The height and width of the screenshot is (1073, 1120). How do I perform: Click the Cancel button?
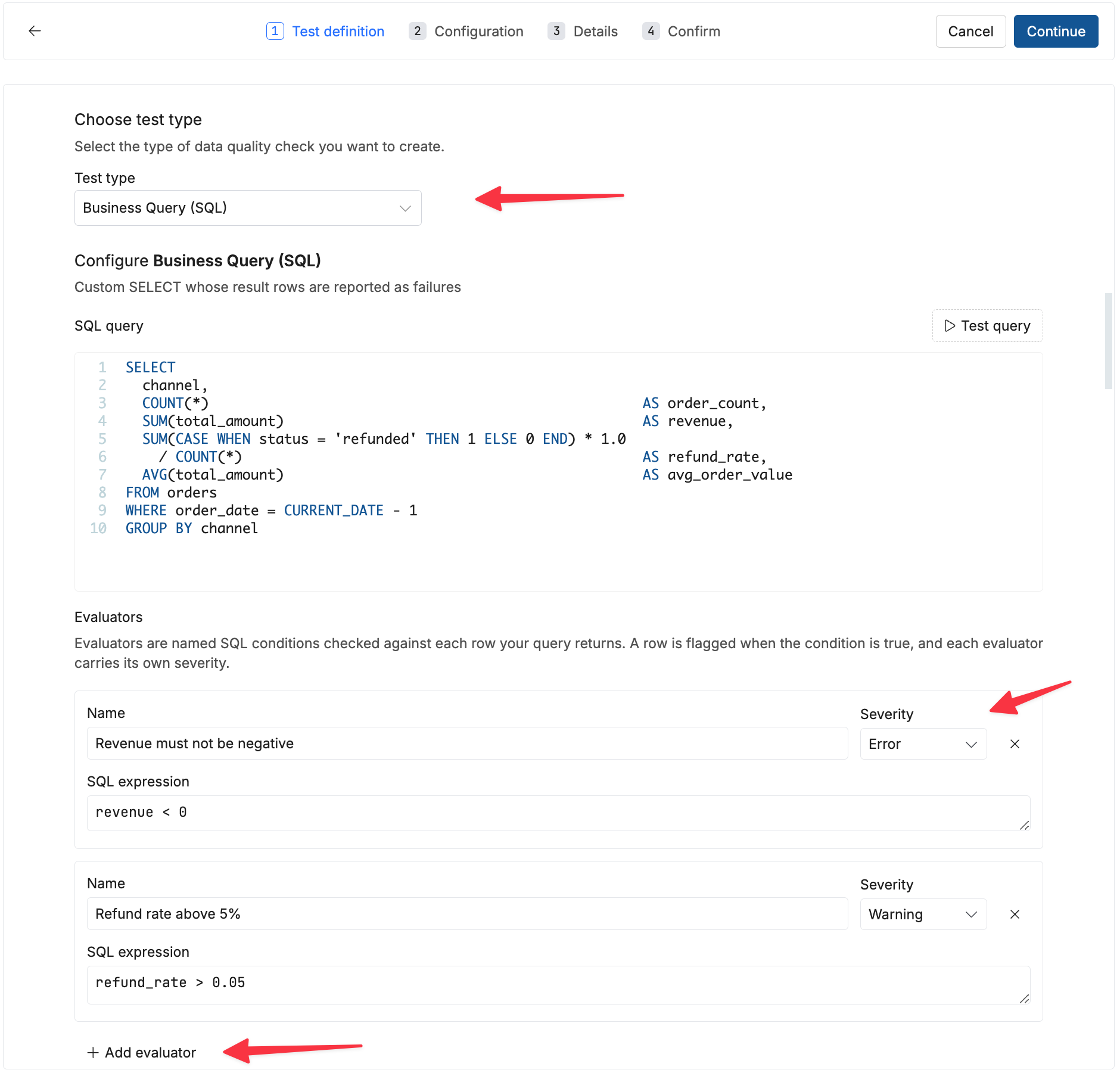click(970, 31)
